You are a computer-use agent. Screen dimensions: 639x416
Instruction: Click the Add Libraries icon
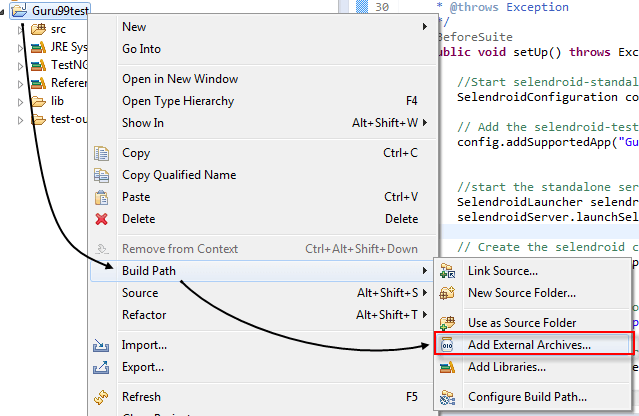(x=447, y=367)
